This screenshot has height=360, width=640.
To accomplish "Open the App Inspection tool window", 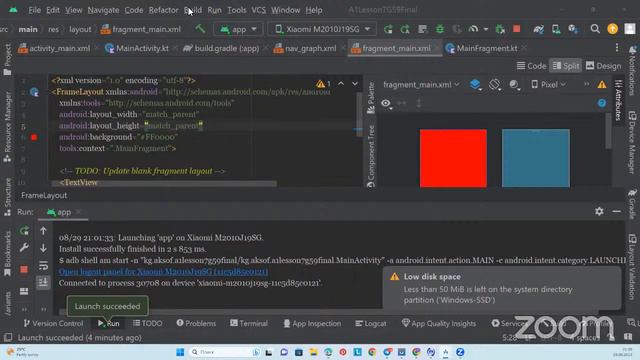I will 312,323.
